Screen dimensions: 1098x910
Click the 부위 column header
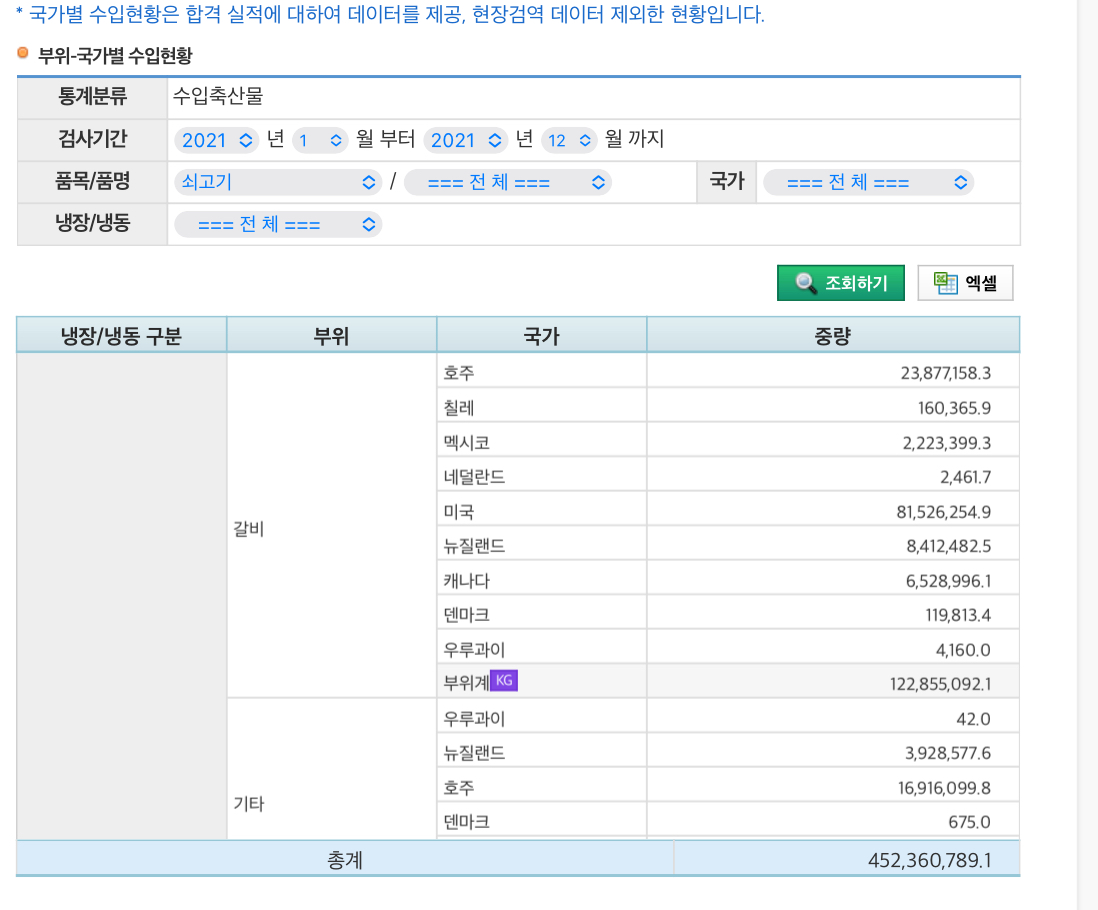[331, 335]
